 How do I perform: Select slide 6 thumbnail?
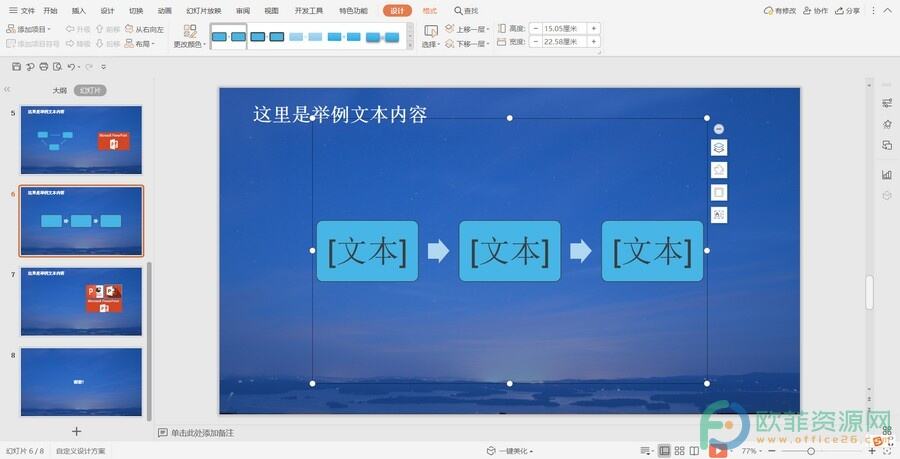pos(81,221)
